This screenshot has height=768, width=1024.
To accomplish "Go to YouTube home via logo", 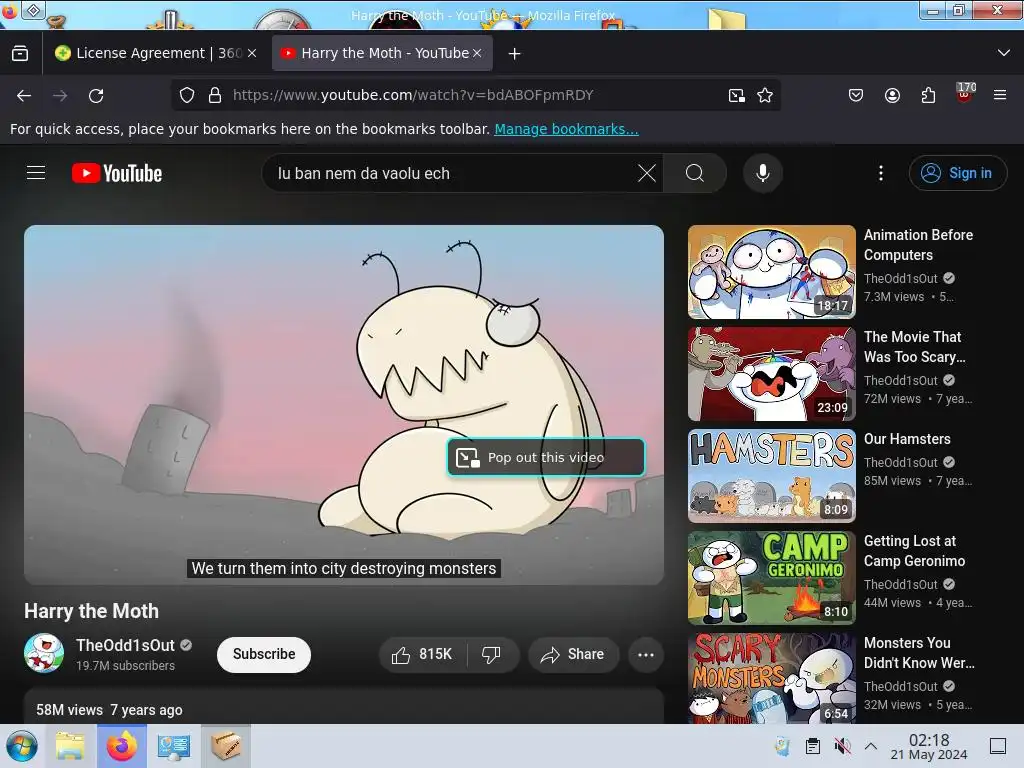I will 117,173.
